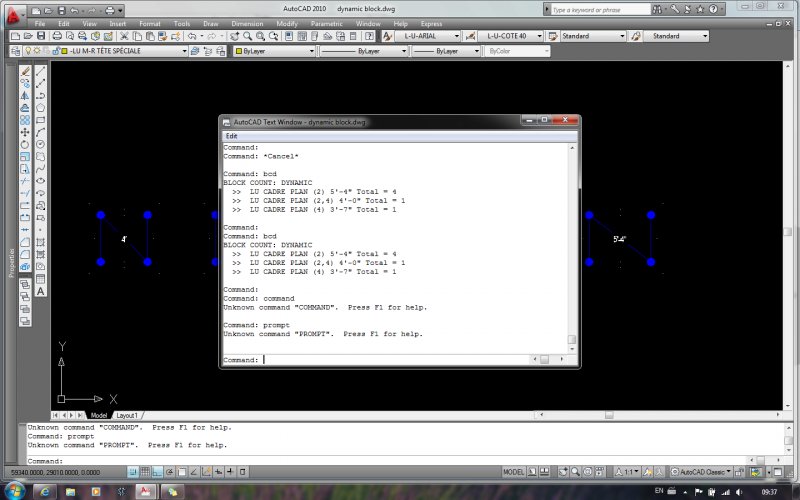The width and height of the screenshot is (800, 500).
Task: Click the Cut scissors icon
Action: tap(124, 36)
